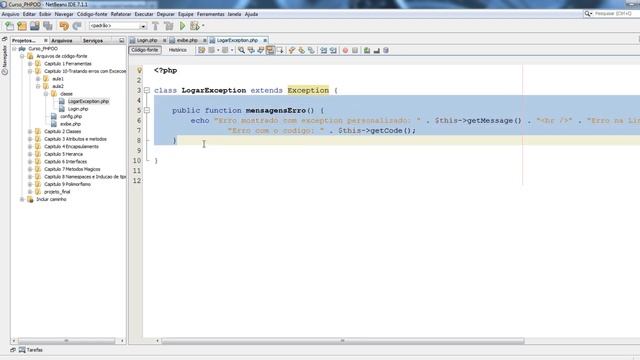This screenshot has height=360, width=640.
Task: Open the Arquivo menu
Action: 10,14
